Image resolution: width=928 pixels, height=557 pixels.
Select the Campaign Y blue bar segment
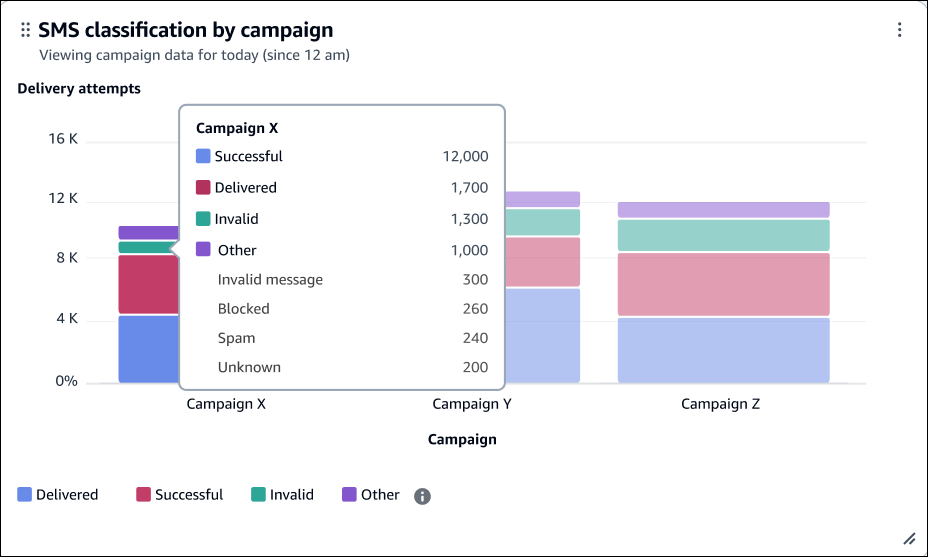click(542, 335)
